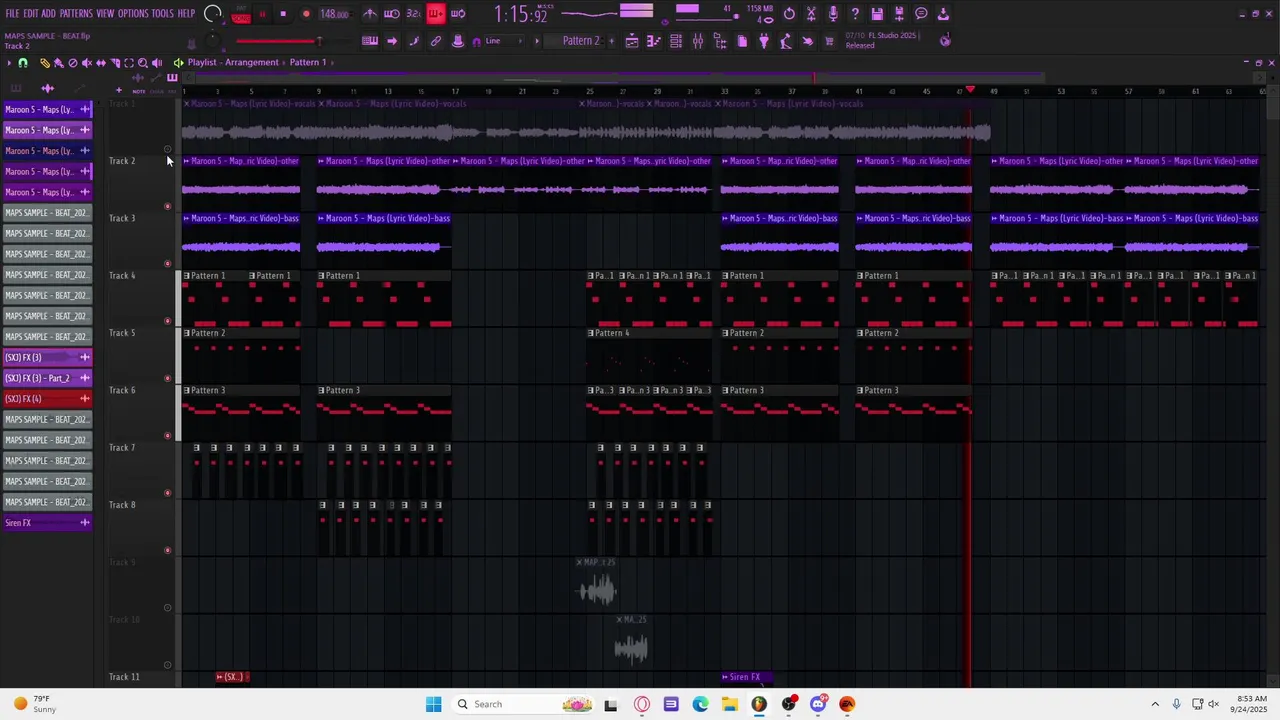Open the playlist options arrow menu
The height and width of the screenshot is (720, 1280).
tap(9, 63)
